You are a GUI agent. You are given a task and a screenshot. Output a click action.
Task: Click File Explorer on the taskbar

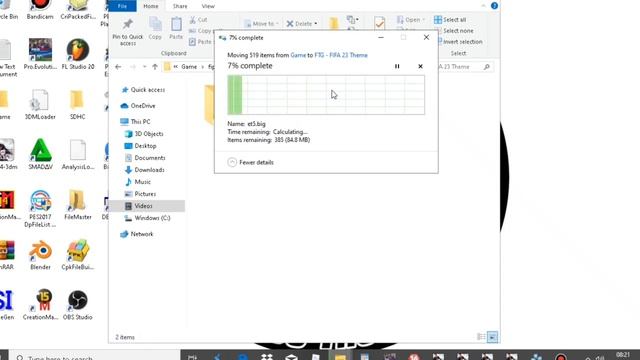340,356
